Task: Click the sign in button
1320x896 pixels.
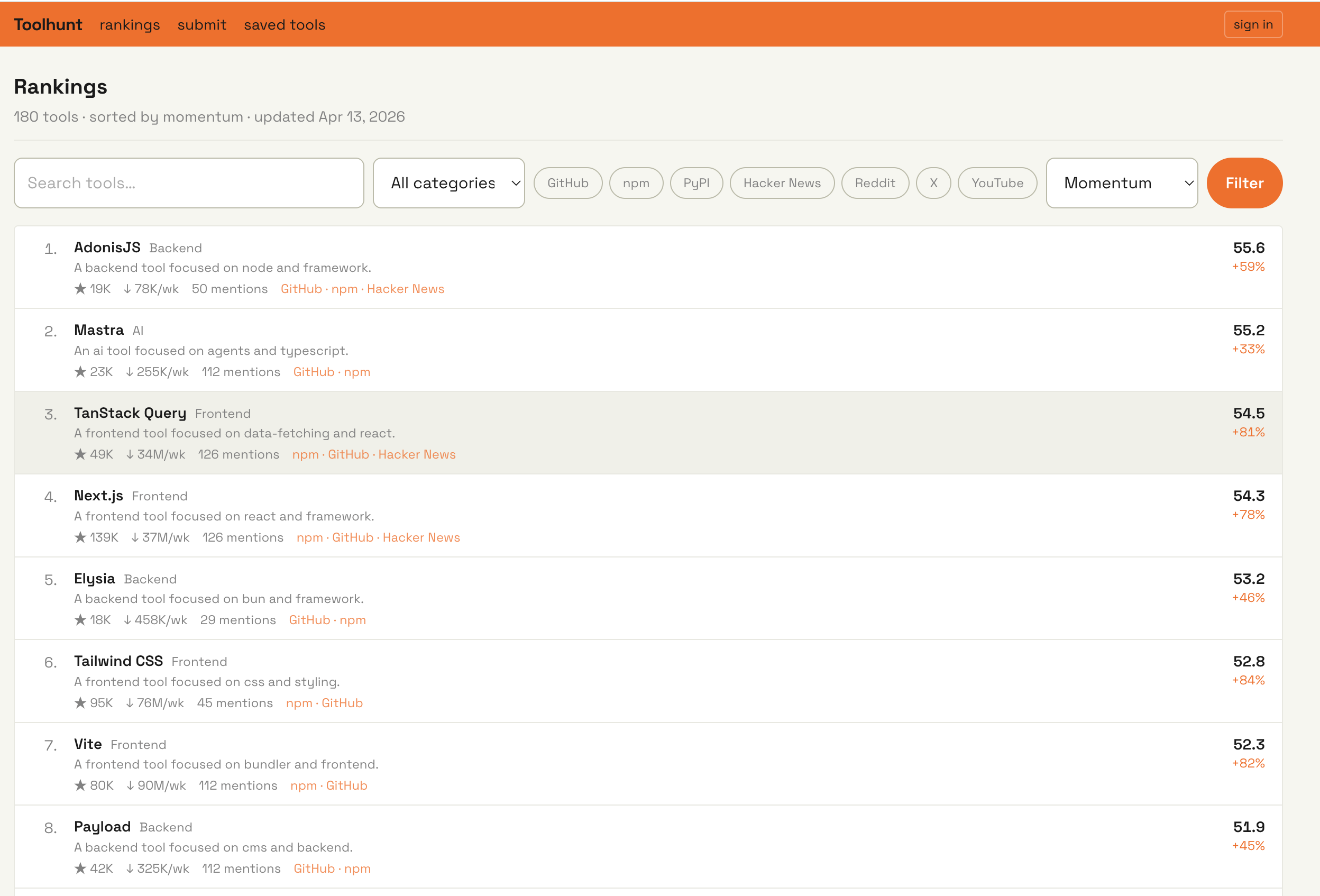Action: (1252, 24)
